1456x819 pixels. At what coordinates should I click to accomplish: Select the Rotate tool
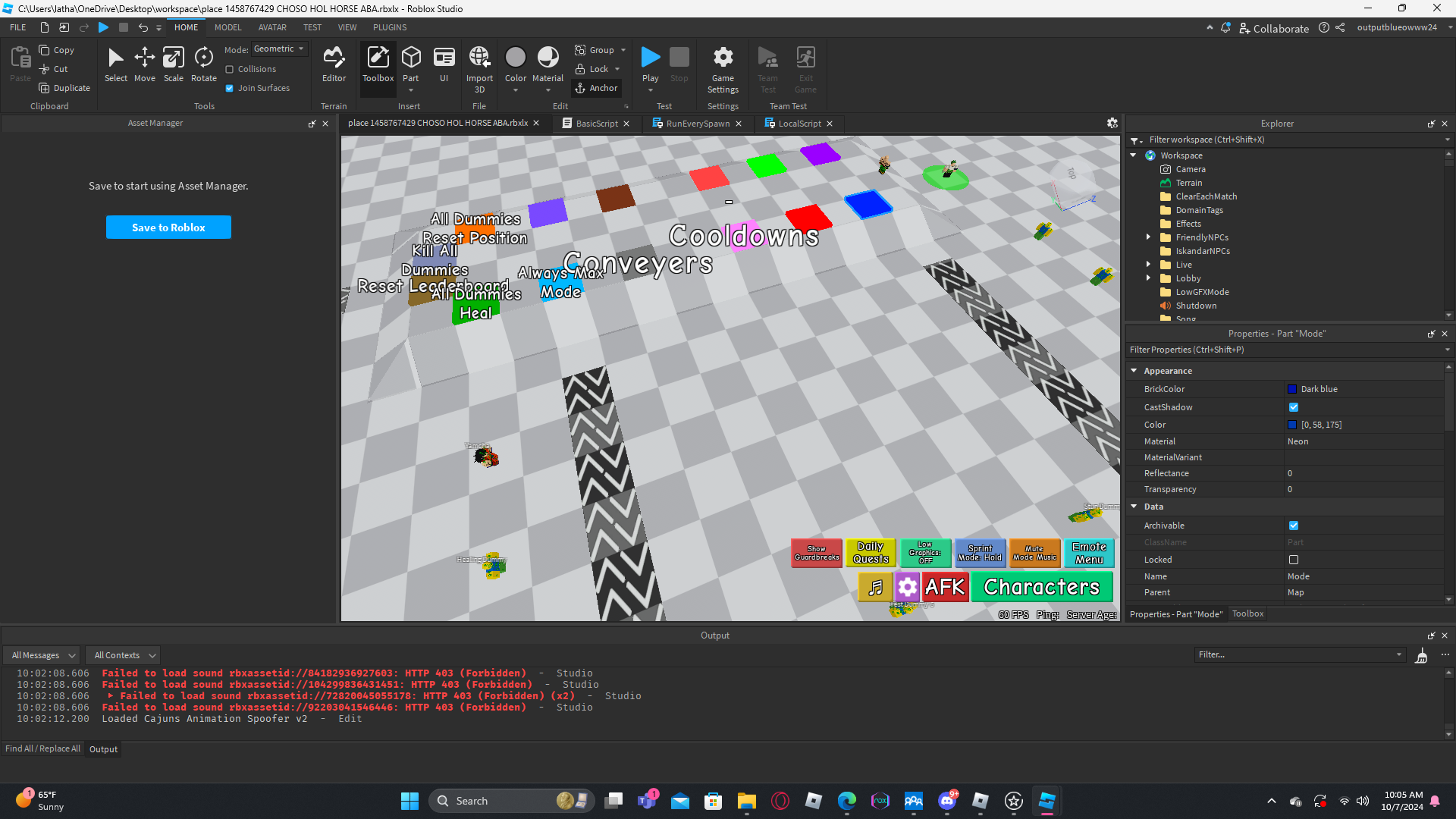[x=203, y=64]
